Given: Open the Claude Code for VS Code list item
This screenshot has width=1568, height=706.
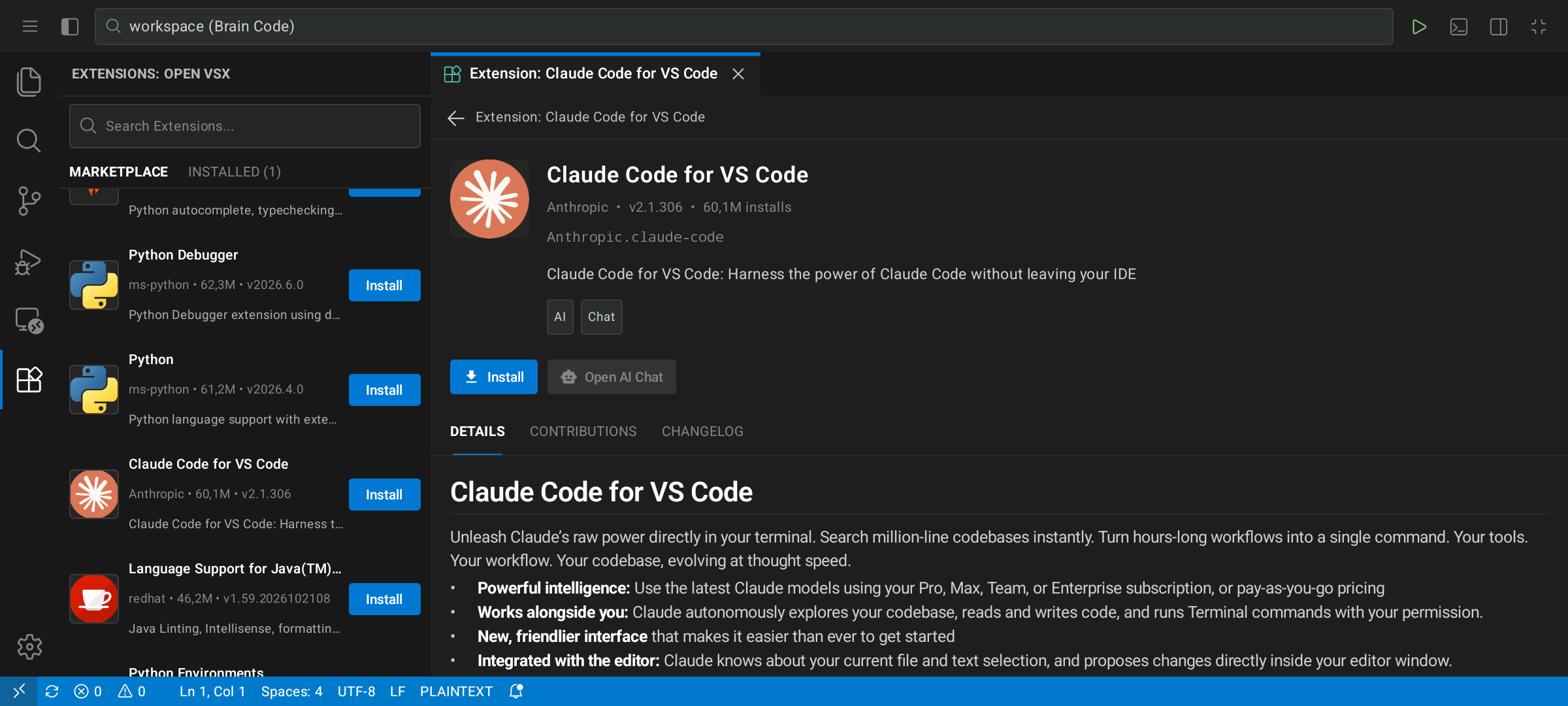Looking at the screenshot, I should coord(245,494).
